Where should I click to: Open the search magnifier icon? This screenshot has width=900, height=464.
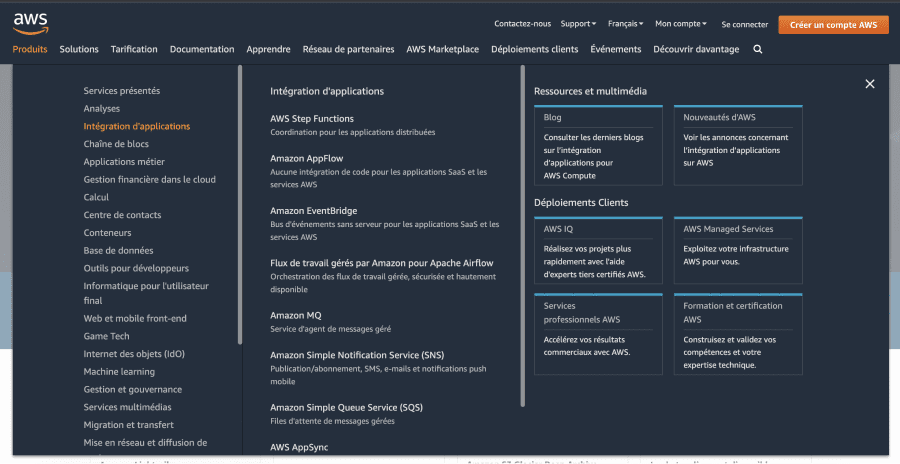coord(758,49)
